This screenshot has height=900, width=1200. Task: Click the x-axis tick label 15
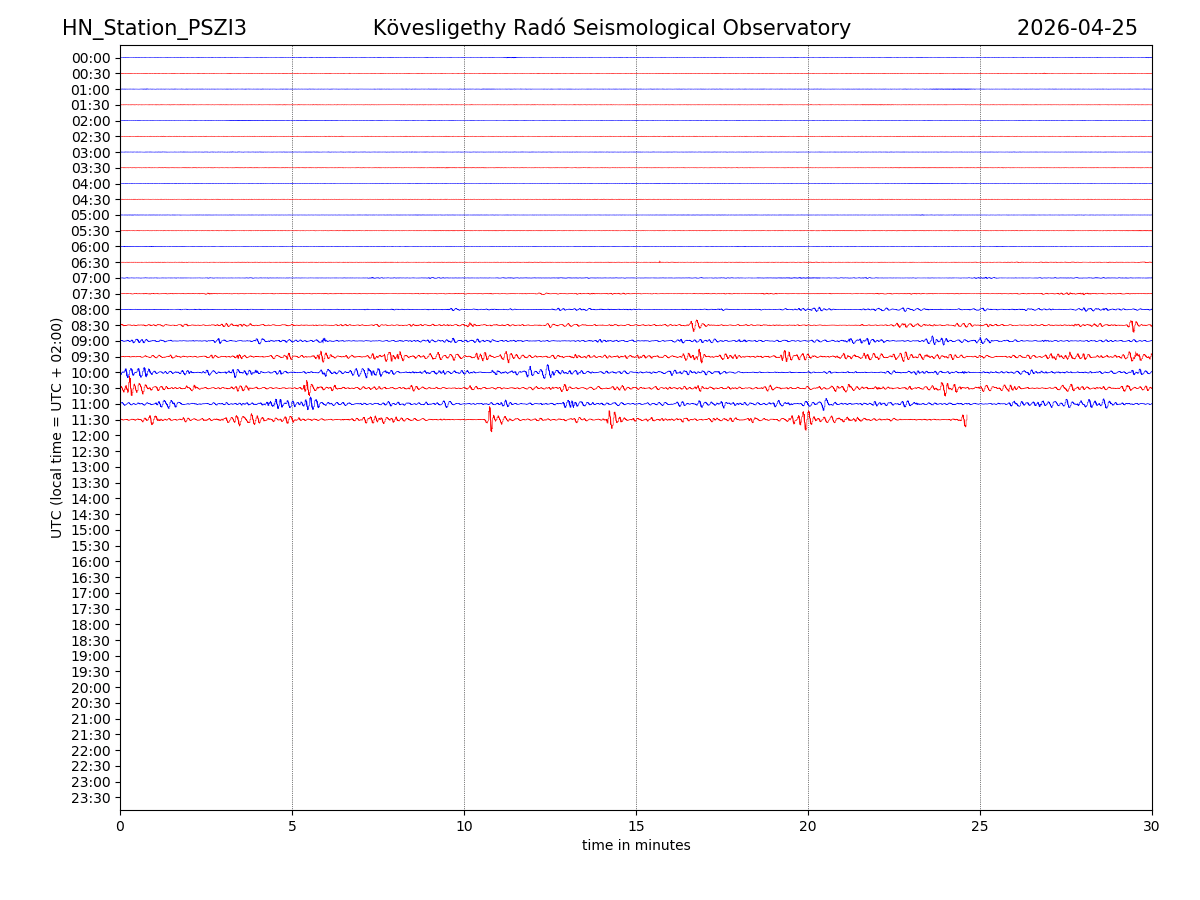(636, 827)
